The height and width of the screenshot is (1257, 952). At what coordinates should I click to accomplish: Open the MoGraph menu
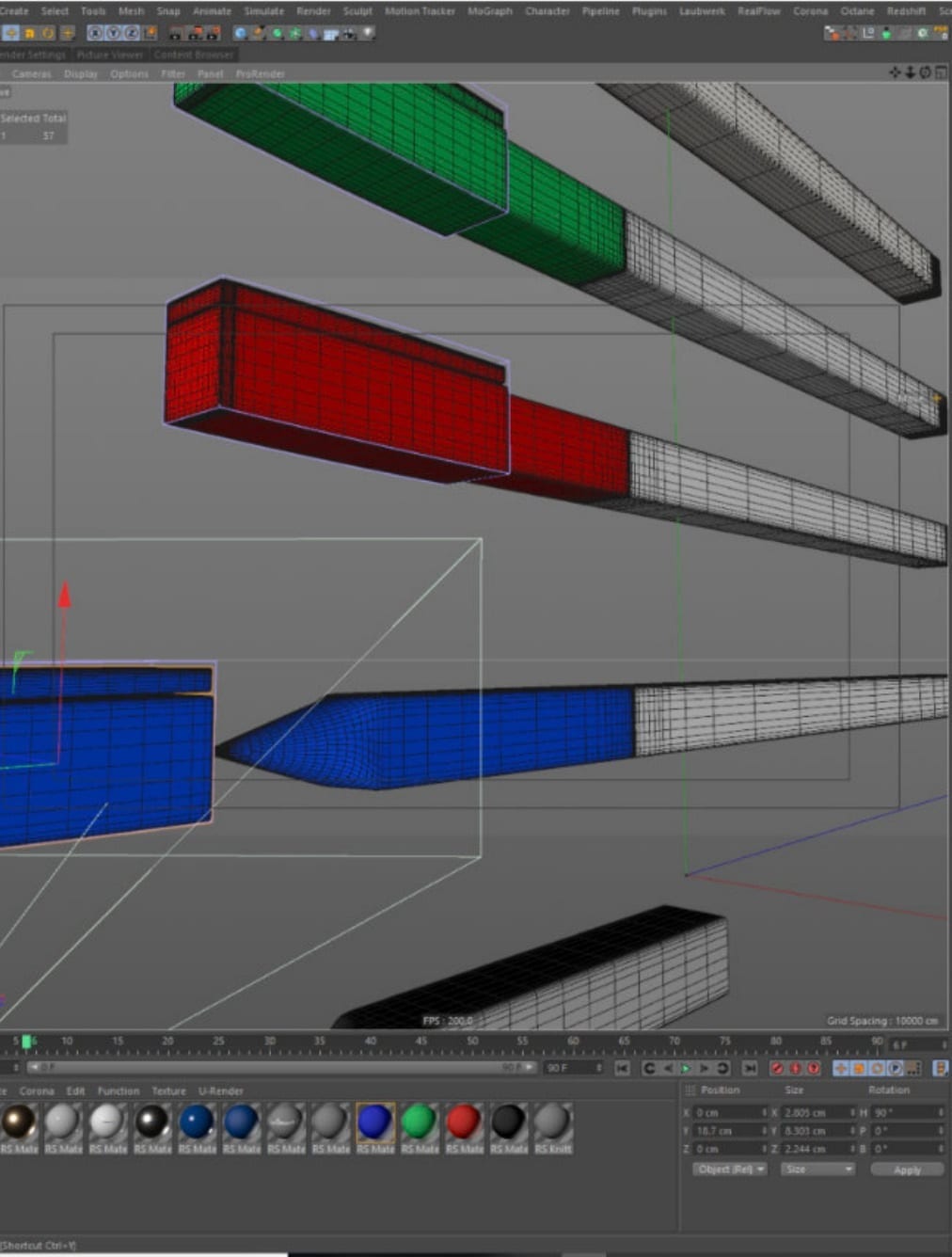[490, 11]
